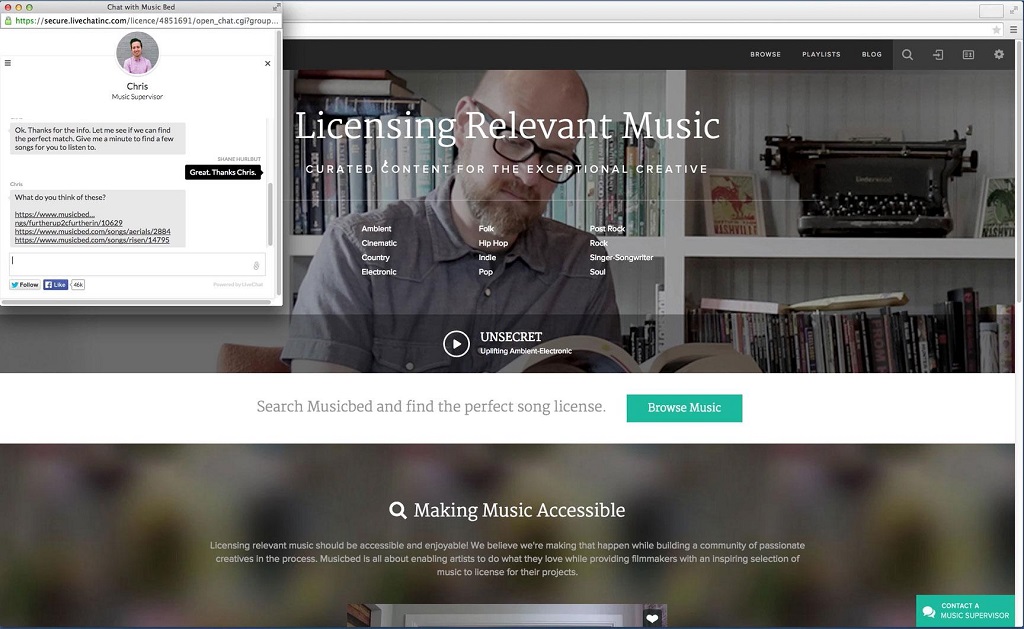
Task: Click the heart icon on the video thumbnail
Action: pyautogui.click(x=652, y=618)
